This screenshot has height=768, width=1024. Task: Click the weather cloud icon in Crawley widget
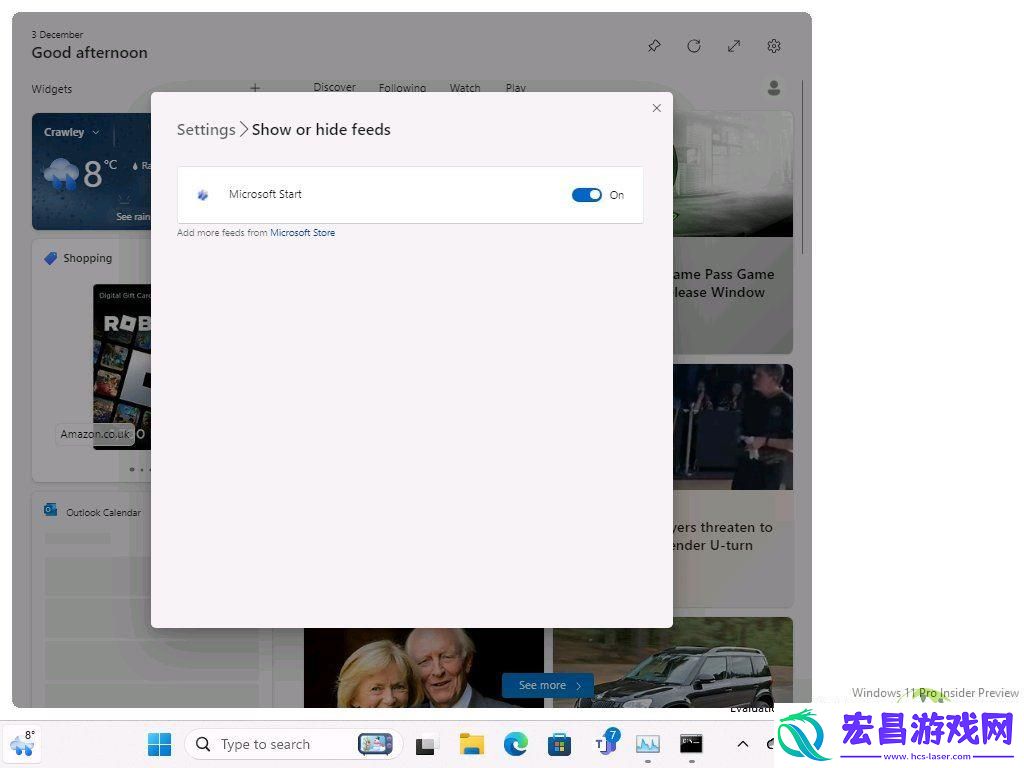click(61, 173)
